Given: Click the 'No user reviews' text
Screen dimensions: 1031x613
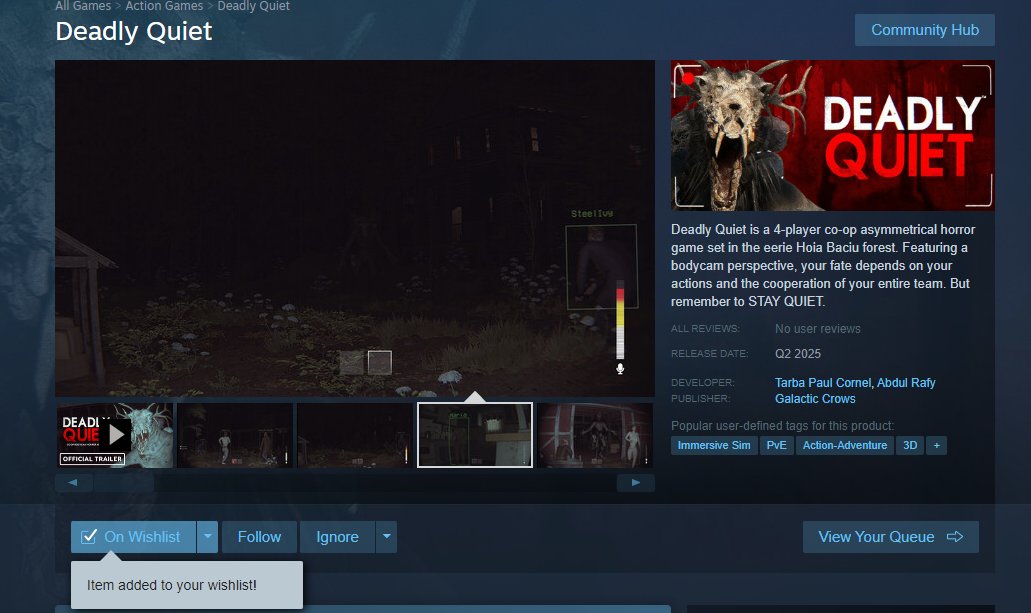Looking at the screenshot, I should [817, 329].
